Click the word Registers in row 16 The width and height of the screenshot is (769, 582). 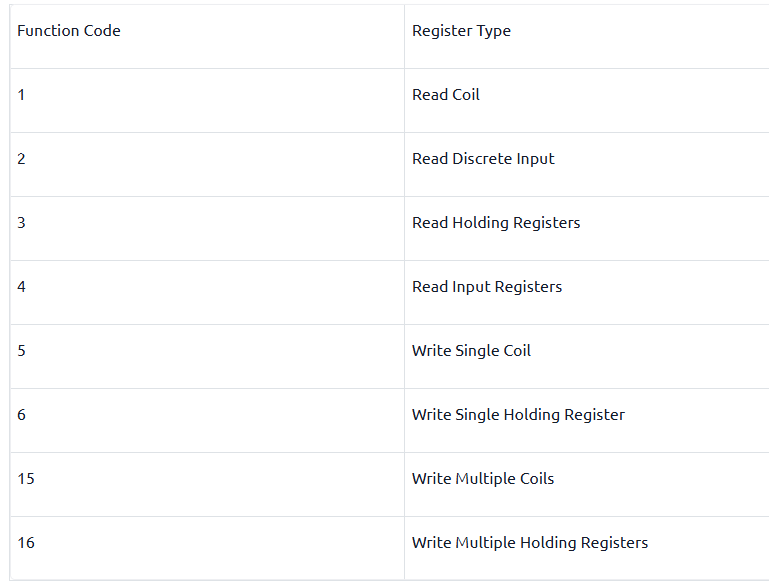[614, 543]
